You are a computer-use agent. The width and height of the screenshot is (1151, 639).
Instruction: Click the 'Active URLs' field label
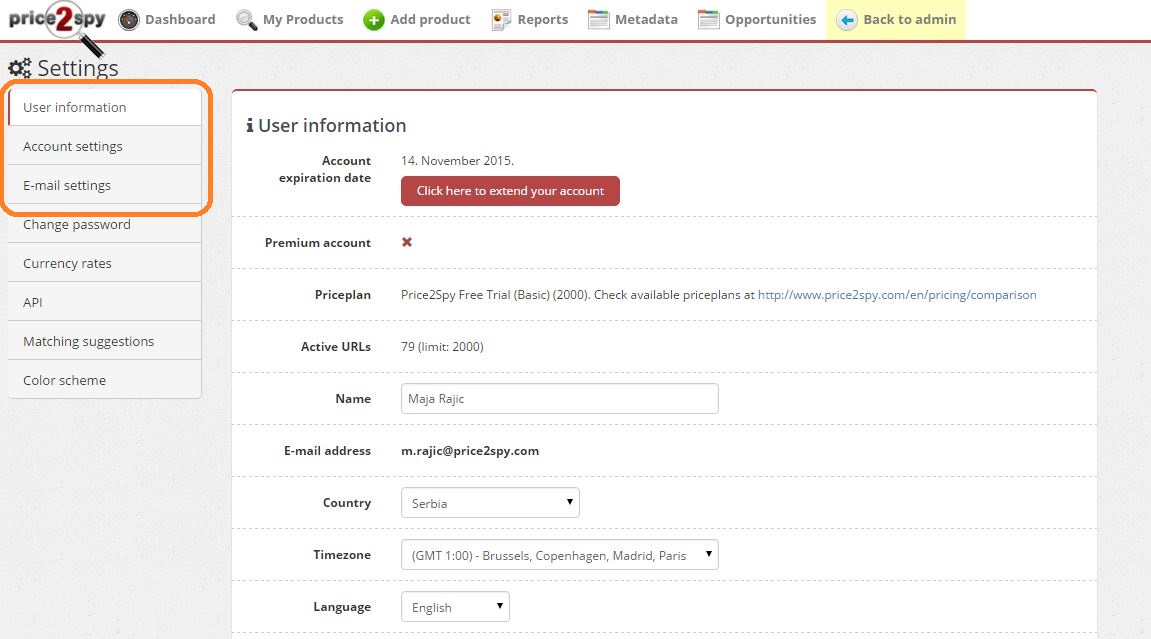point(335,347)
